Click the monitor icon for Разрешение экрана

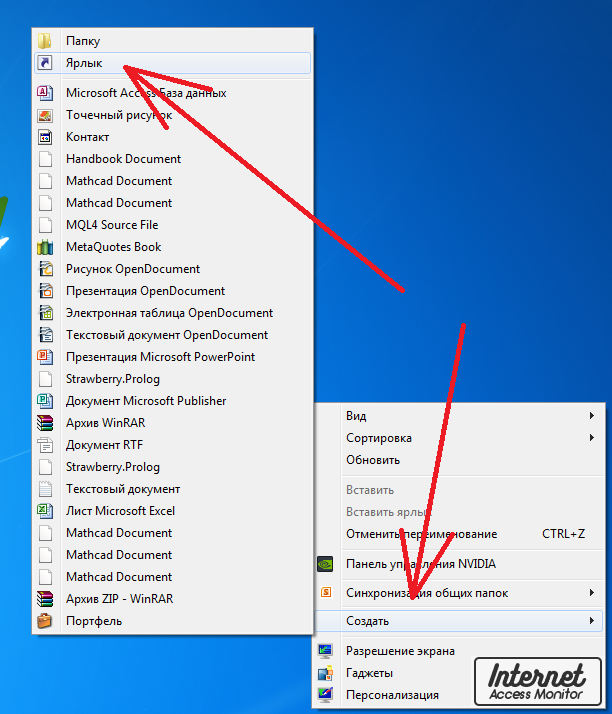325,651
